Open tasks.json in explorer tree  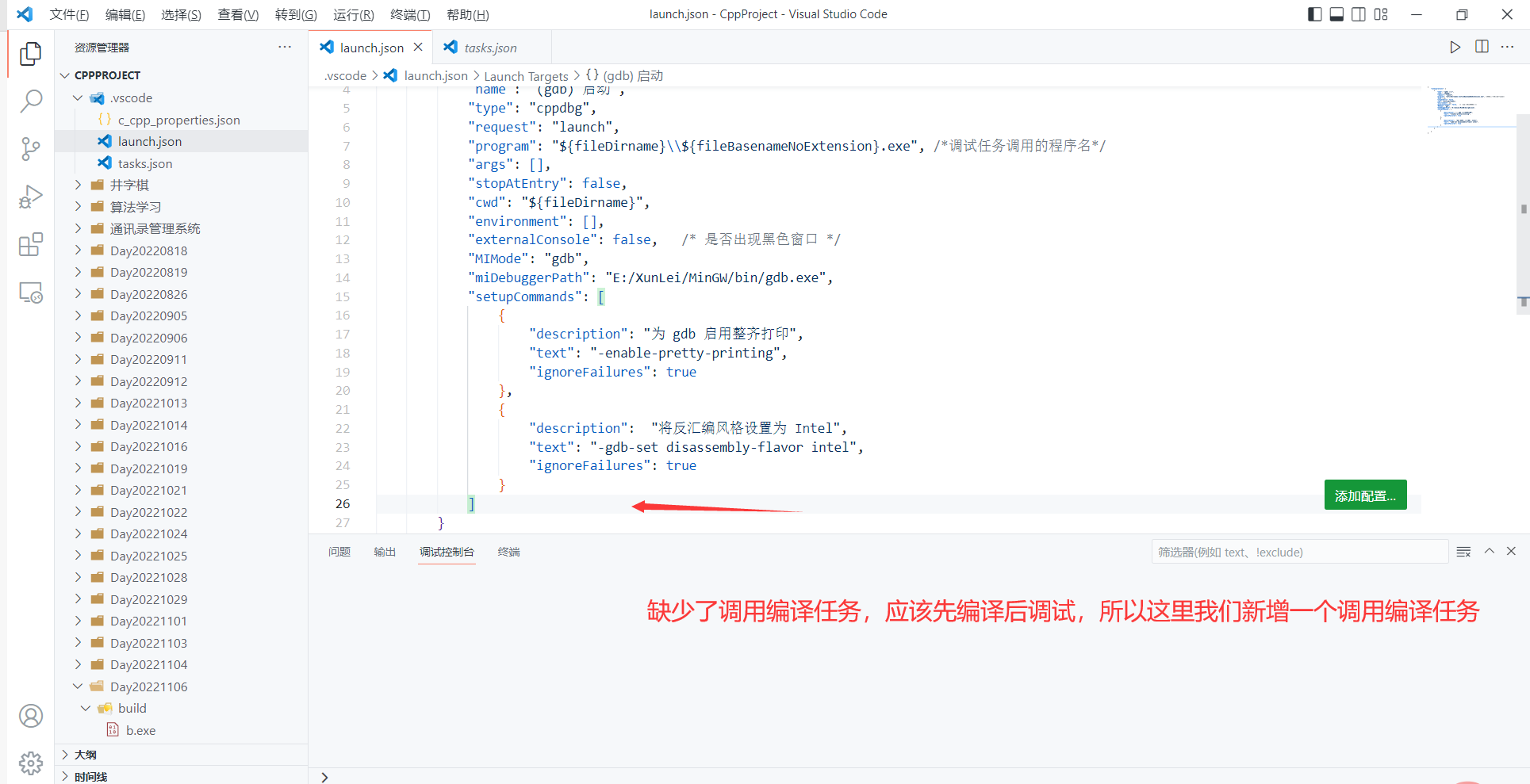point(182,163)
